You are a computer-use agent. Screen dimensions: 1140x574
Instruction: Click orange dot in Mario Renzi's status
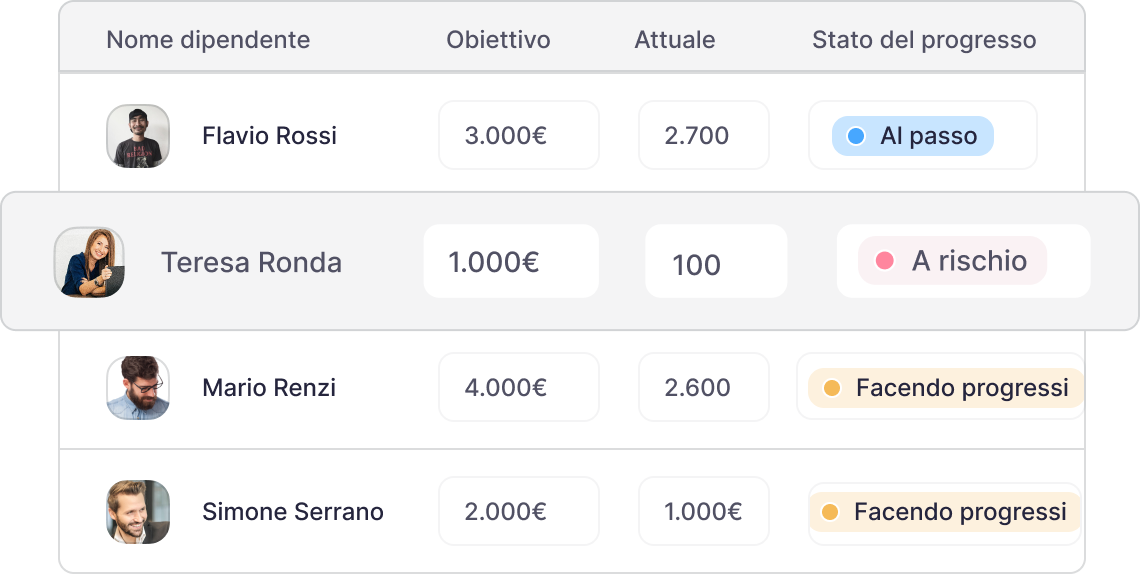pos(831,388)
